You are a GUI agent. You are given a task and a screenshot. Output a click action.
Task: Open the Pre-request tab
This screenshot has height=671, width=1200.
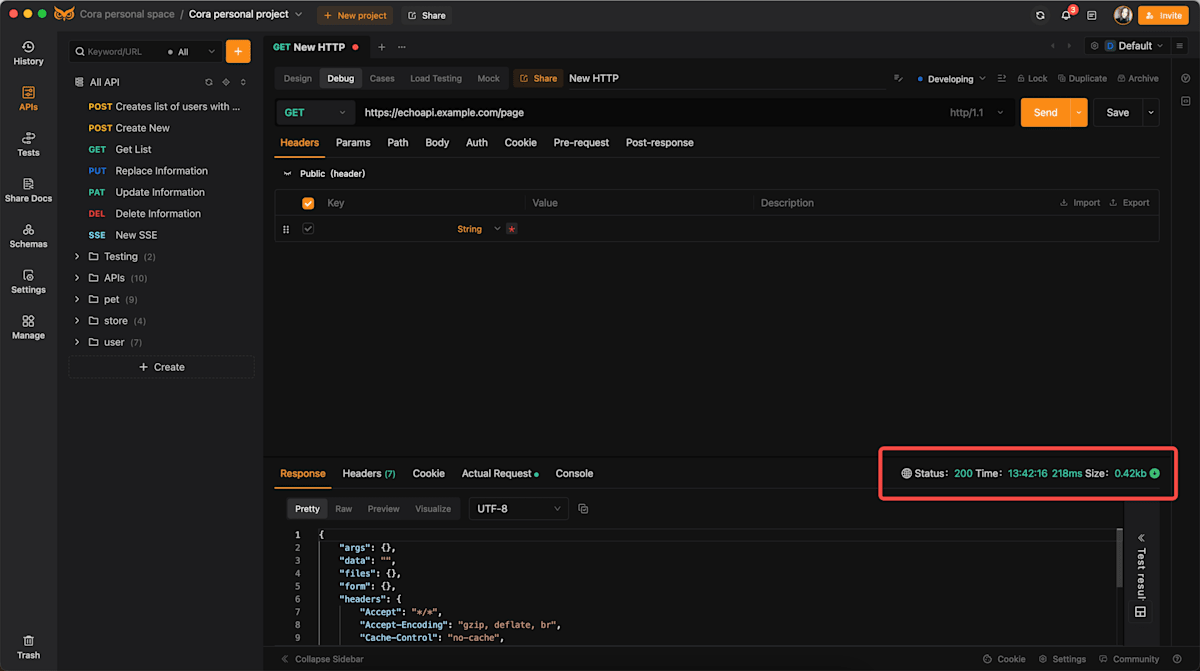(x=581, y=143)
